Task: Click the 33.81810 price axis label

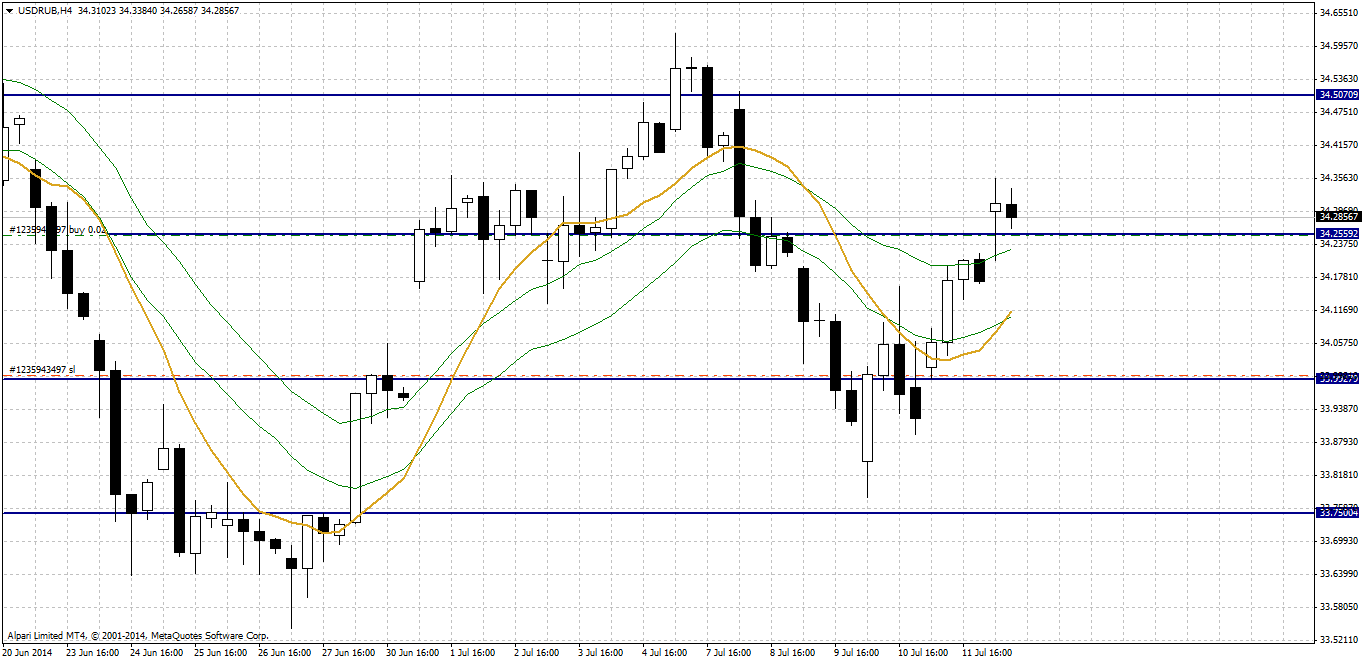Action: [x=1339, y=475]
